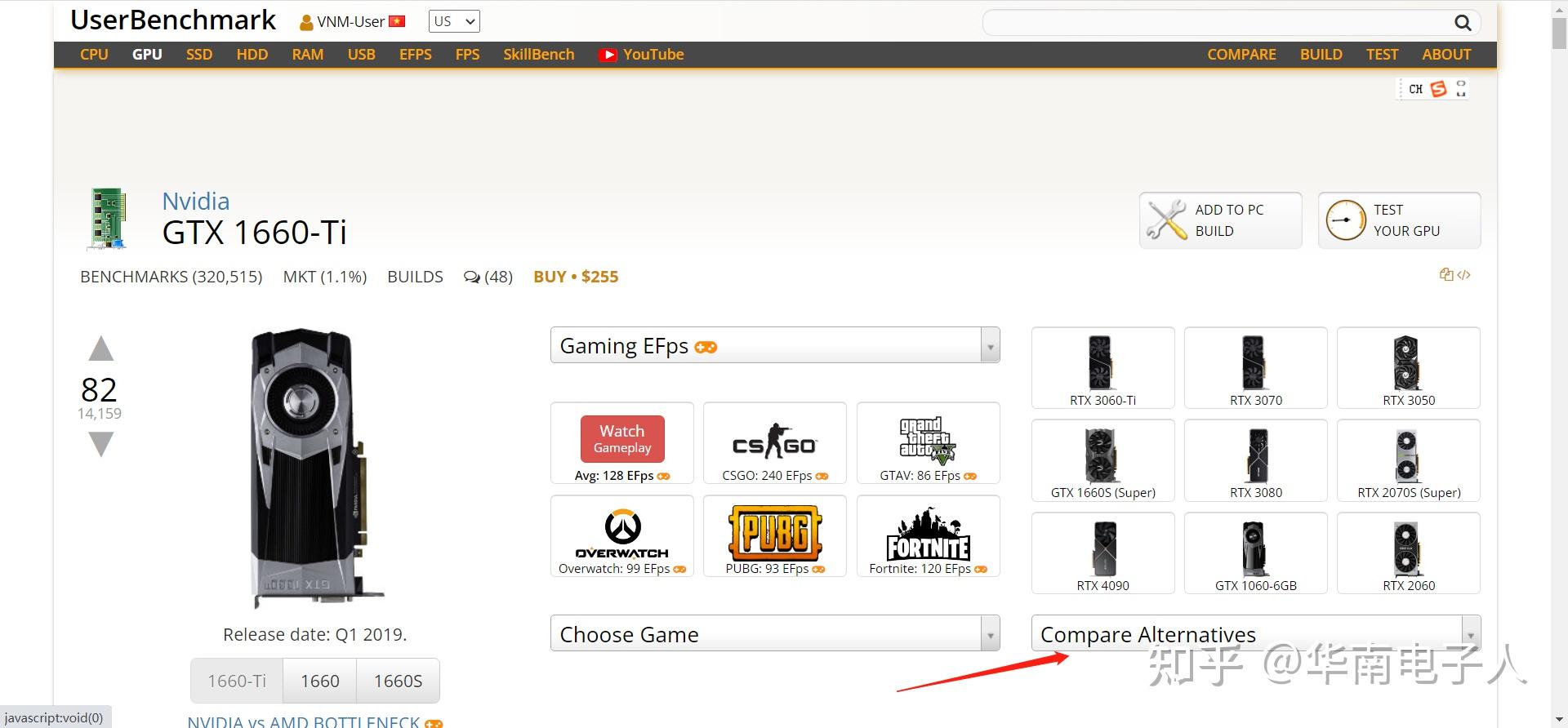Open the GTX 1060-6GB comparison thumbnail
Screen dimensions: 1568x728
click(1255, 553)
